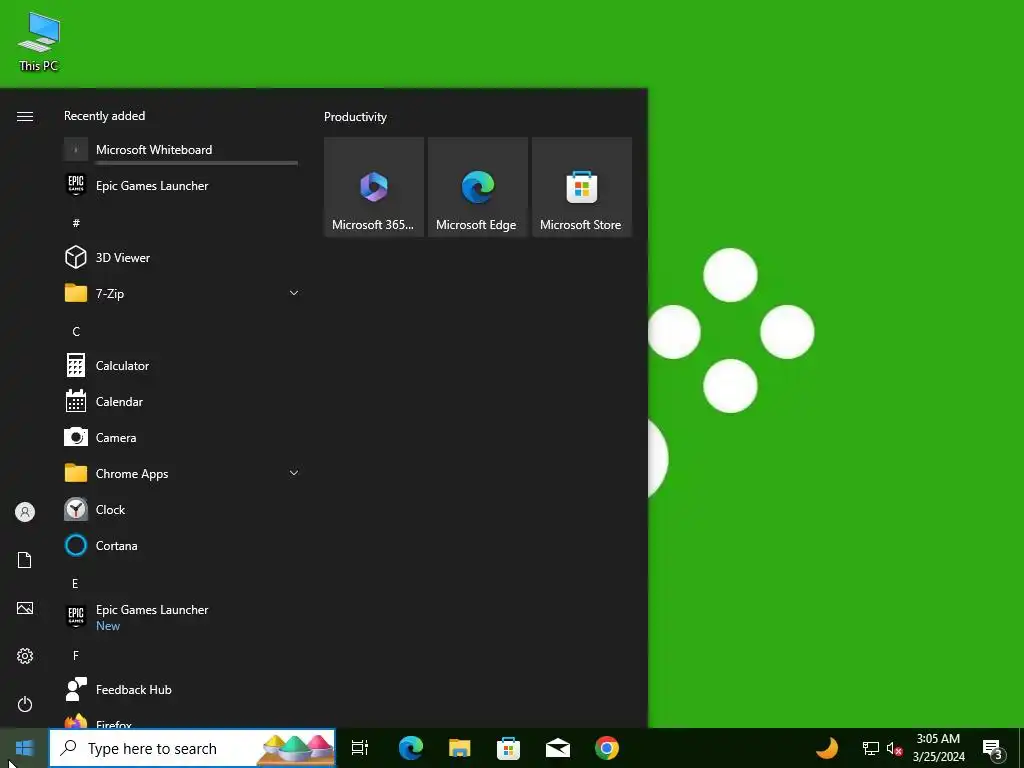Jump to letter index #
Image resolution: width=1024 pixels, height=768 pixels.
tap(76, 223)
